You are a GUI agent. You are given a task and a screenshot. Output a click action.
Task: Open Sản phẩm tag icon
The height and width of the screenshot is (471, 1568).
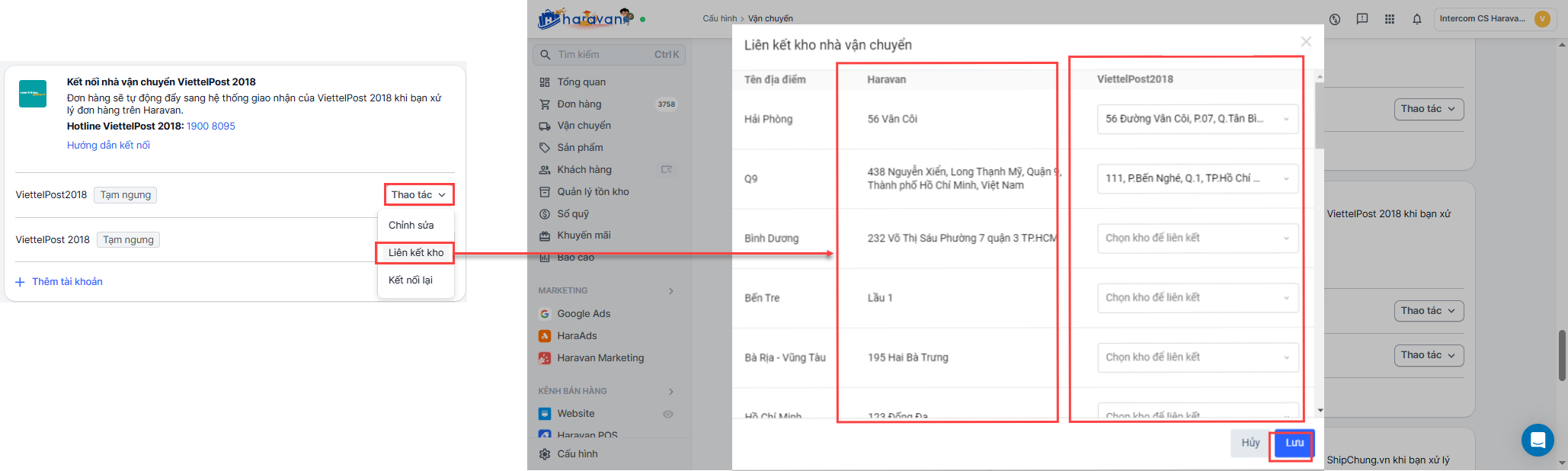[545, 148]
